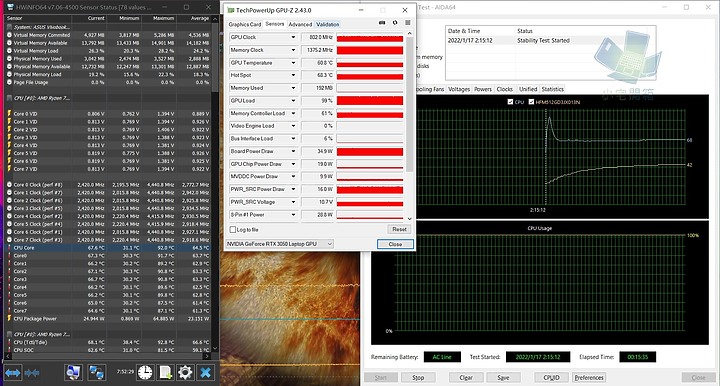The width and height of the screenshot is (720, 386).
Task: Open PWR_SRC Voltage sensor dropdown
Action: (293, 202)
